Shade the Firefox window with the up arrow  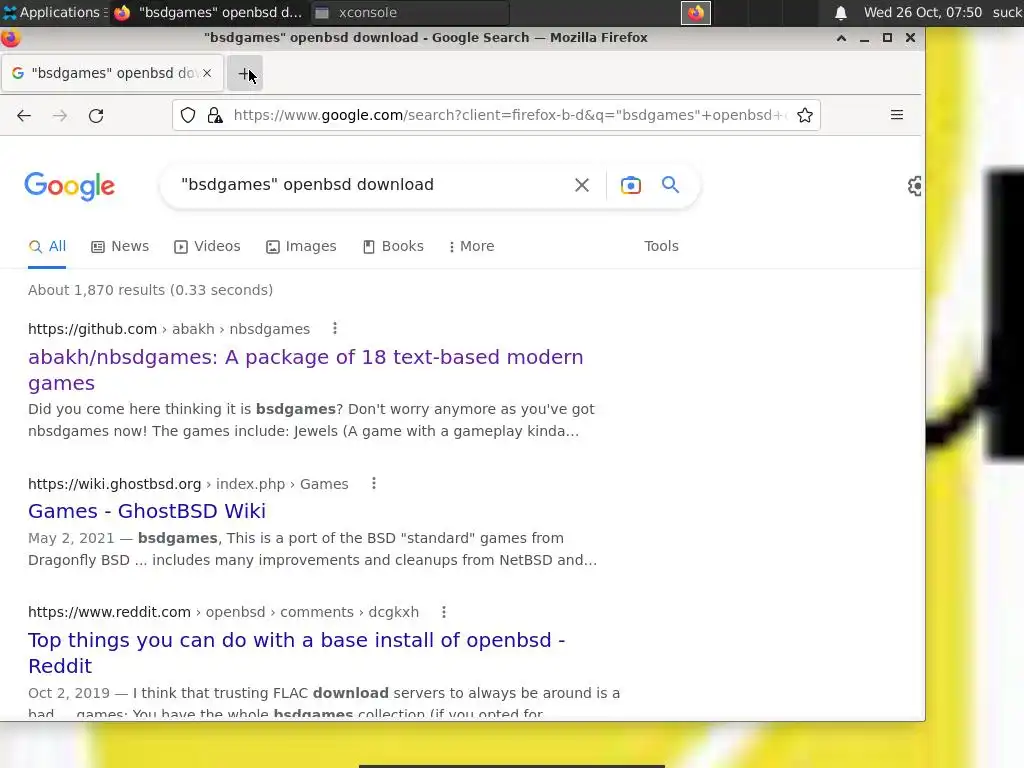click(x=842, y=38)
